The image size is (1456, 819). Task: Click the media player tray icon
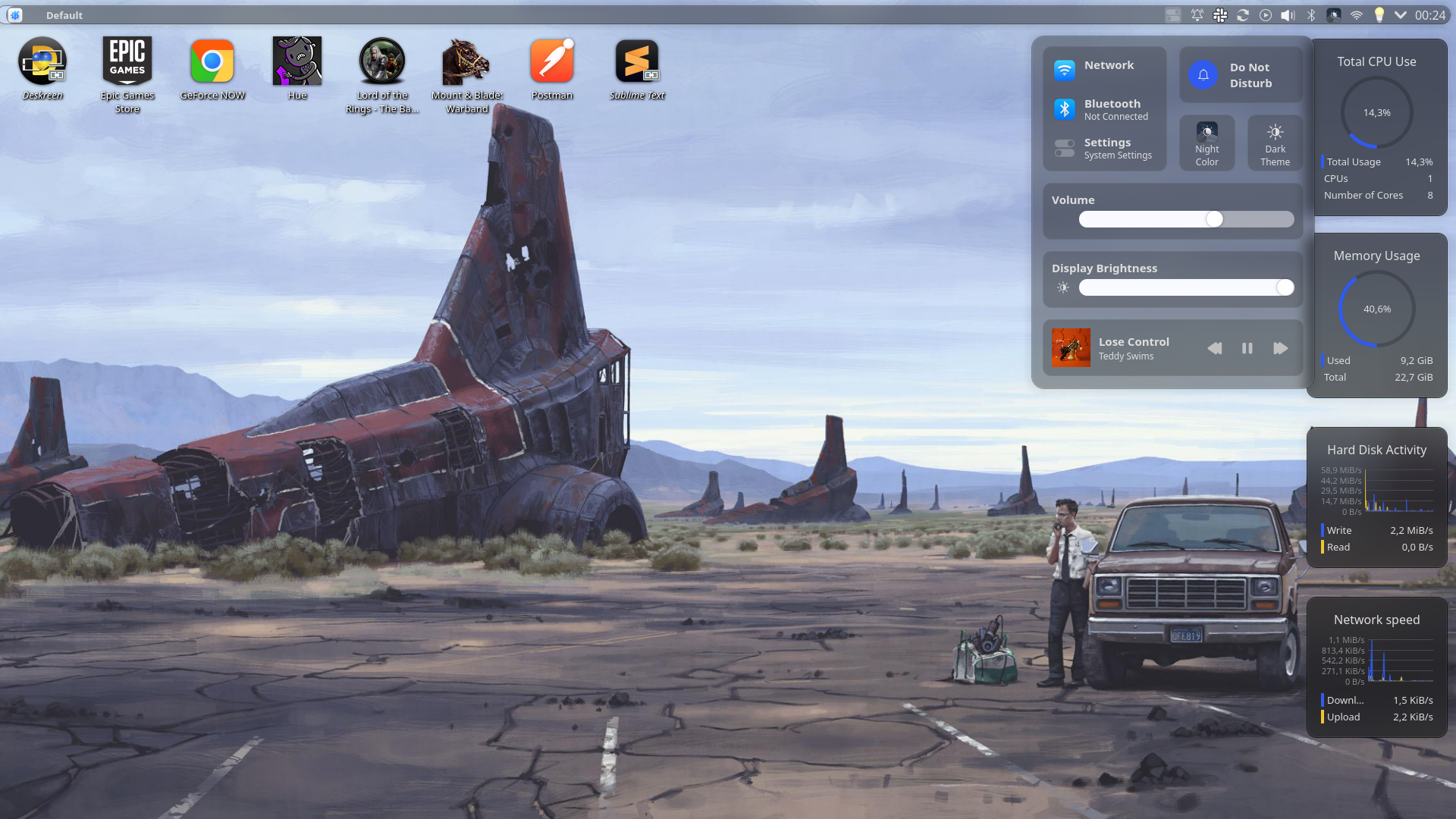pos(1266,15)
